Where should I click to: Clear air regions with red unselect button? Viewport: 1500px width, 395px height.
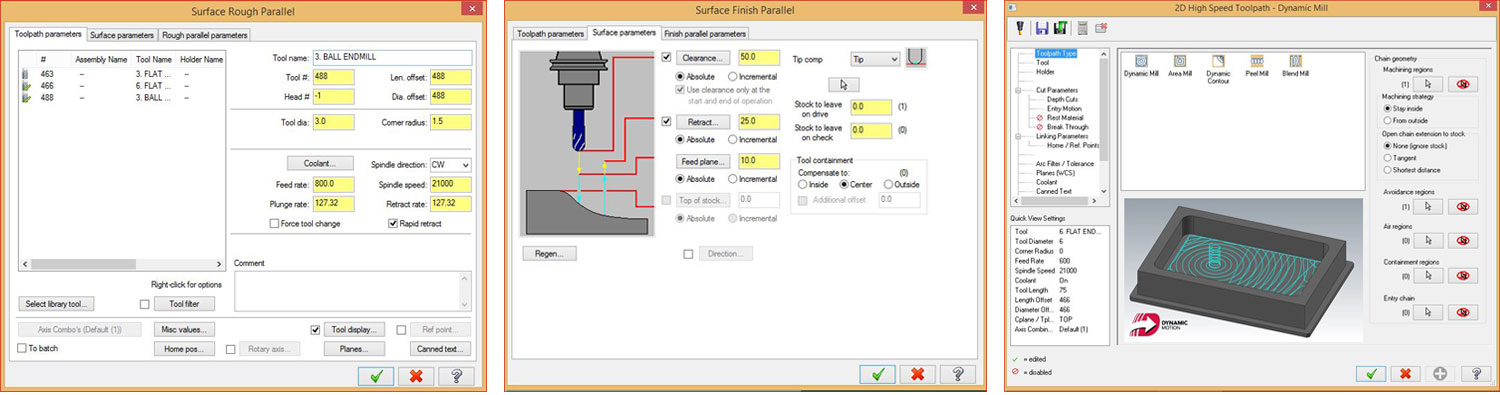(1463, 241)
